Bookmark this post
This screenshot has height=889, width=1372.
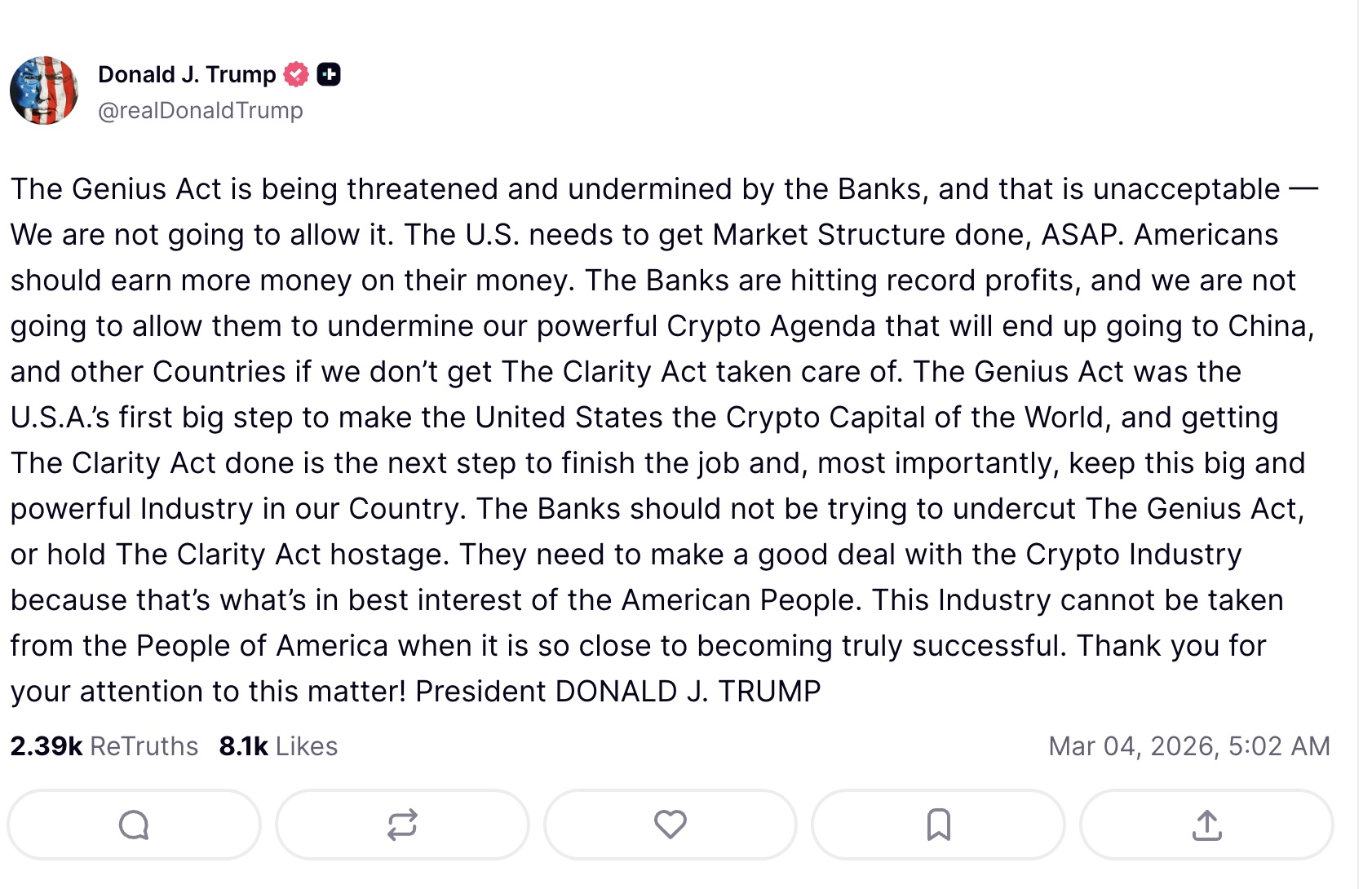(939, 825)
